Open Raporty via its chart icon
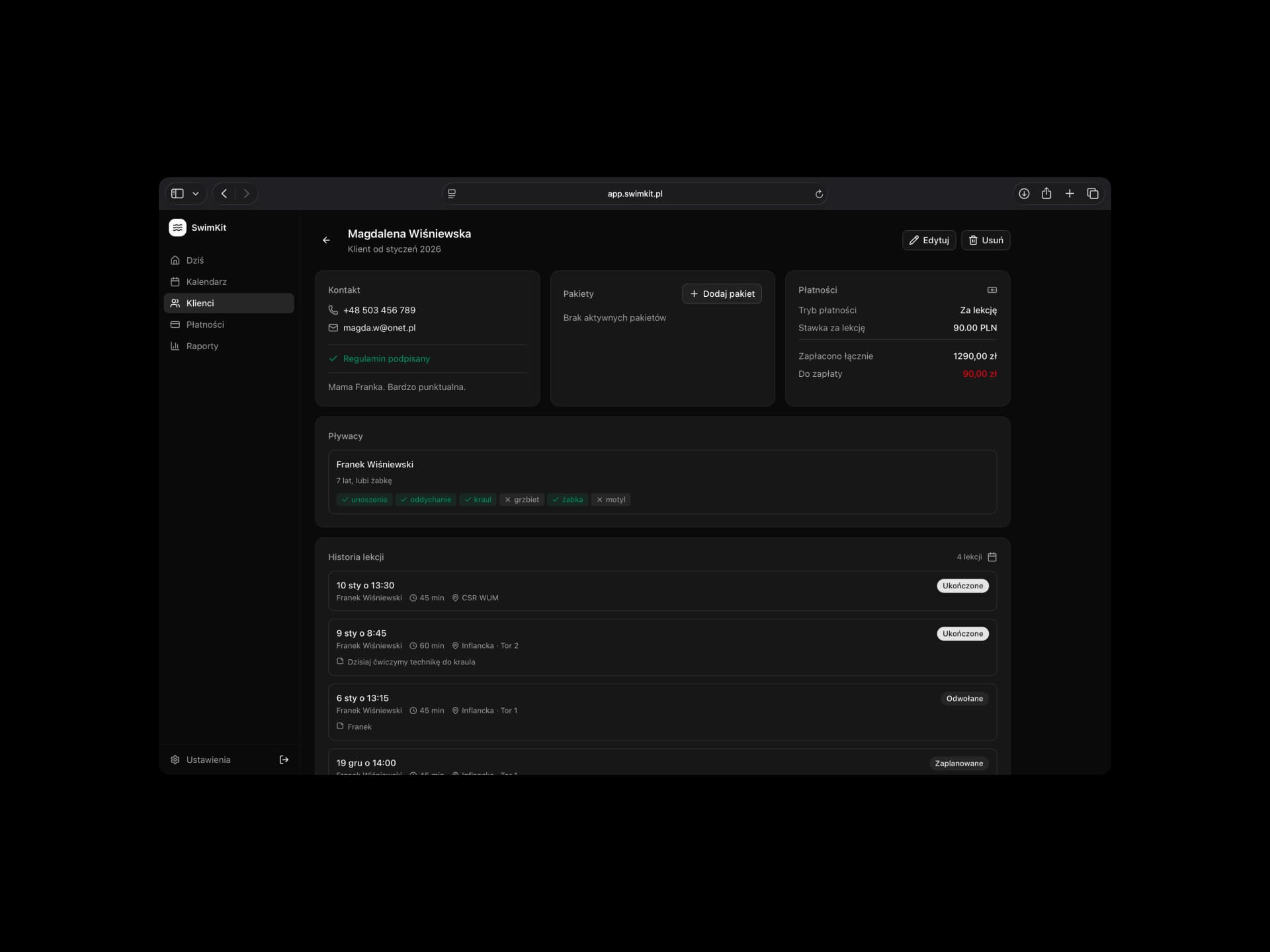The image size is (1270, 952). [175, 346]
